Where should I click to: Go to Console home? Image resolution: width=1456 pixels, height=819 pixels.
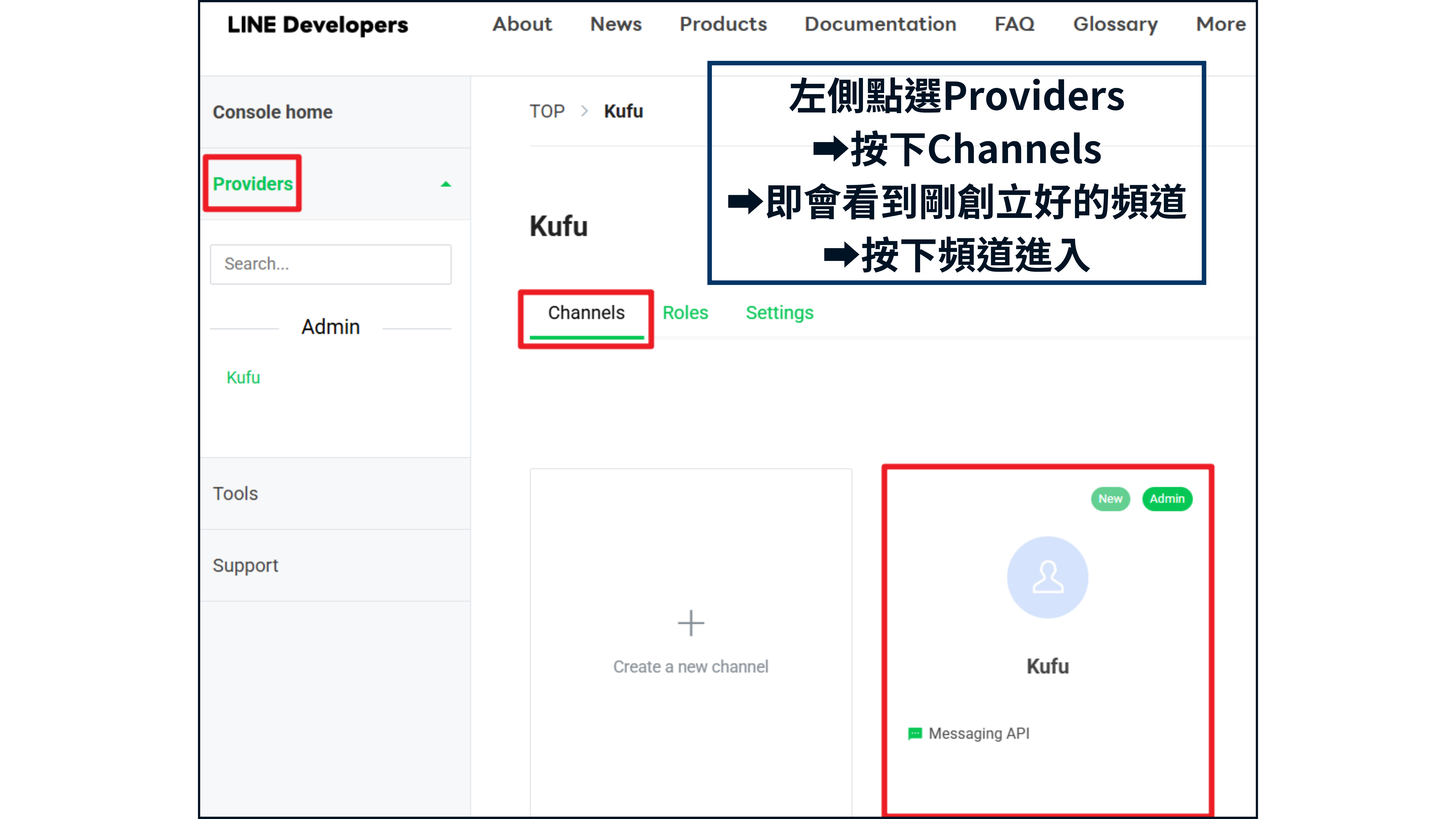(x=273, y=112)
